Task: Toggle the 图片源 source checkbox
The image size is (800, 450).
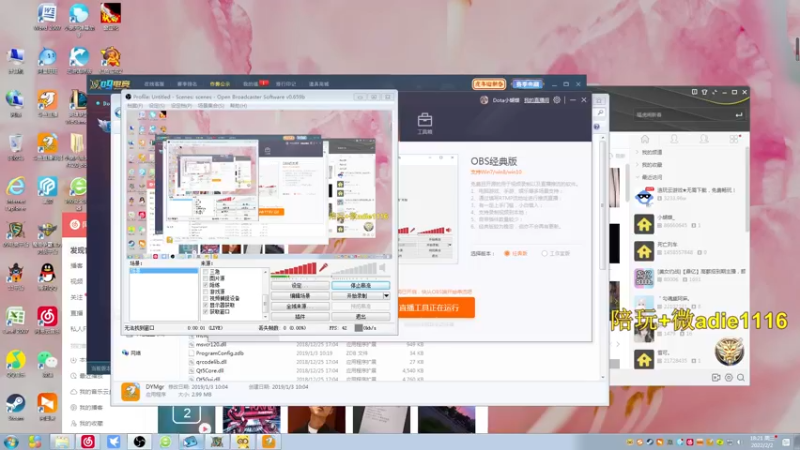Action: 206,279
